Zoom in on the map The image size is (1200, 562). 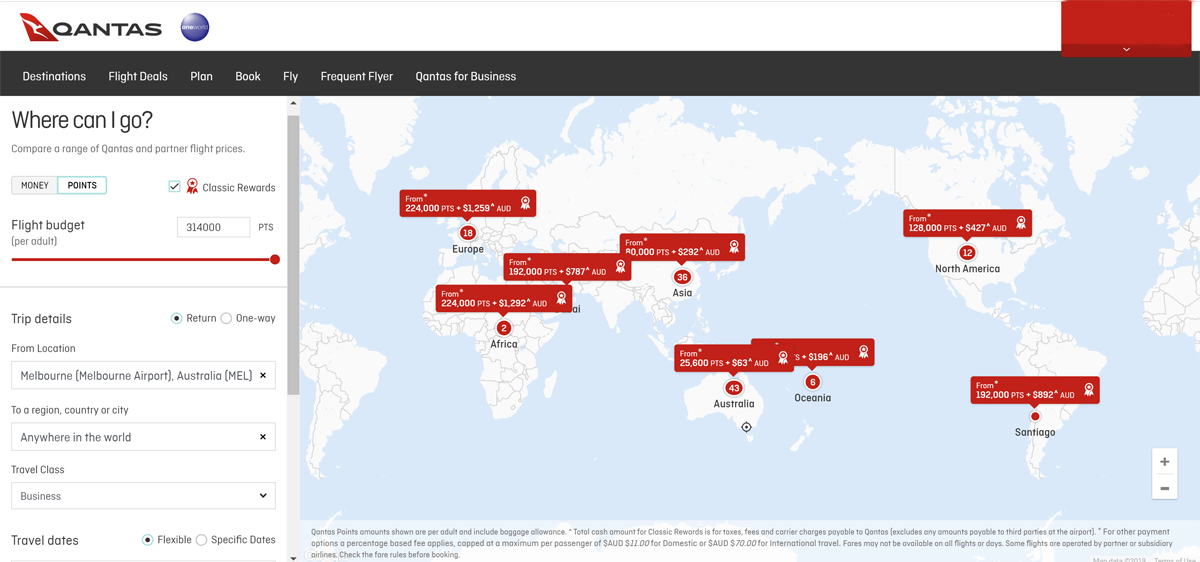(x=1164, y=462)
